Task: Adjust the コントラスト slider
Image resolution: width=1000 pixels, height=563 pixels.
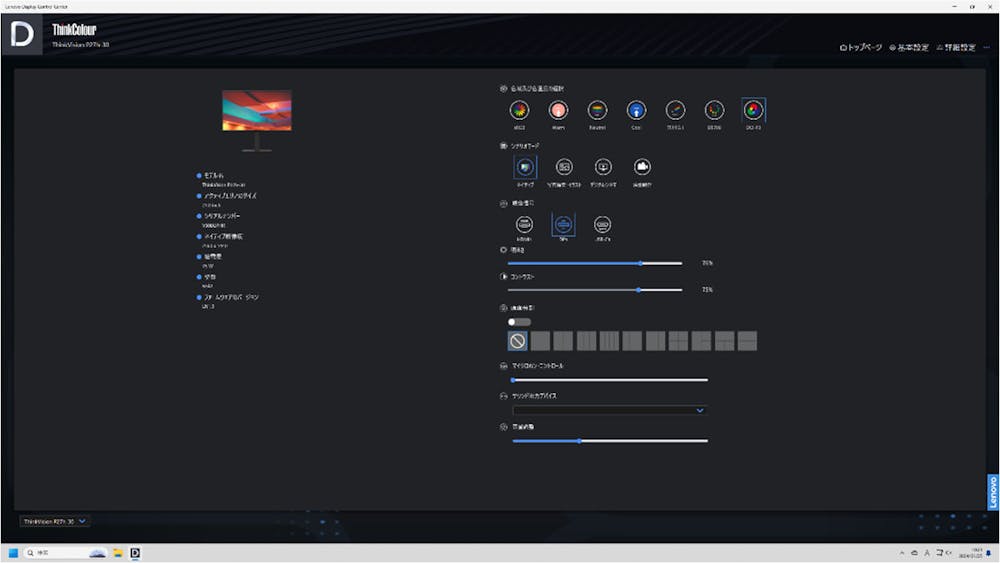Action: pyautogui.click(x=595, y=290)
